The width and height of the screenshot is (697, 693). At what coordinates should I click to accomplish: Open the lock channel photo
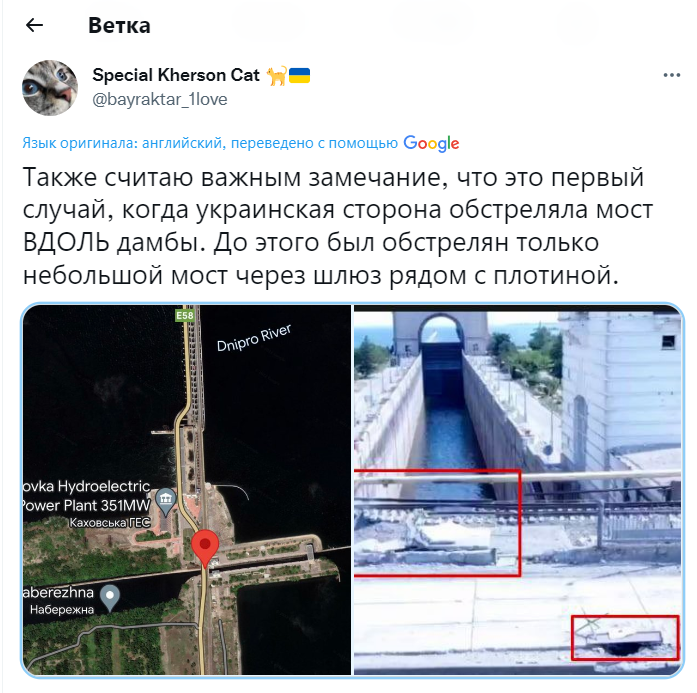coord(517,489)
